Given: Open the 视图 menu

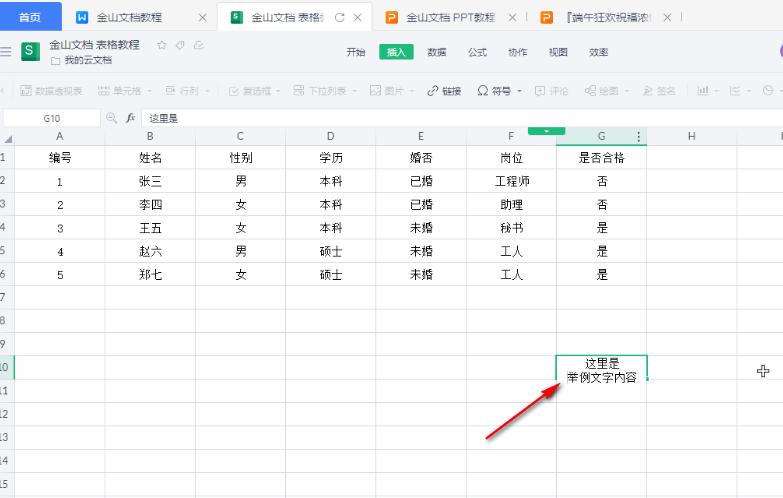Looking at the screenshot, I should 558,52.
